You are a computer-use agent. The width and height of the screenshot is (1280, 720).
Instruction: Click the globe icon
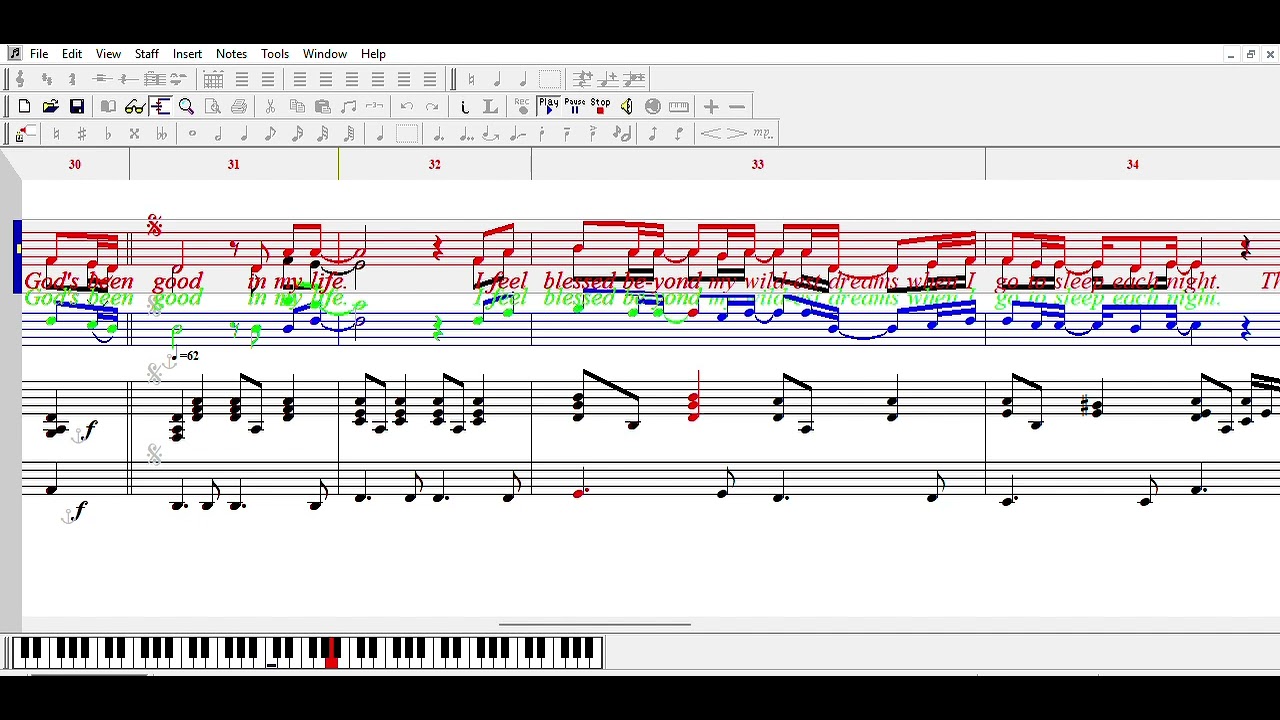pyautogui.click(x=653, y=107)
